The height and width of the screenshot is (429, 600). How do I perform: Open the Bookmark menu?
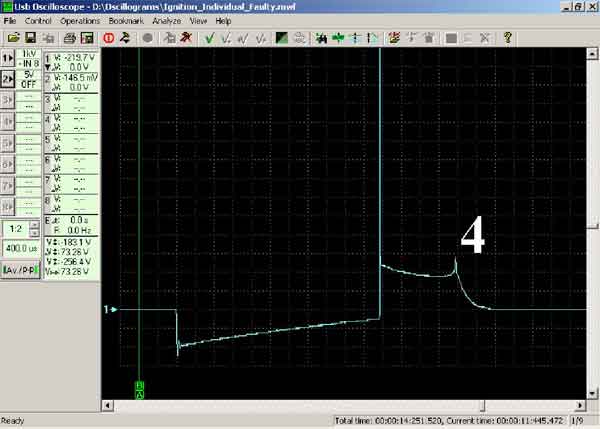pos(126,21)
